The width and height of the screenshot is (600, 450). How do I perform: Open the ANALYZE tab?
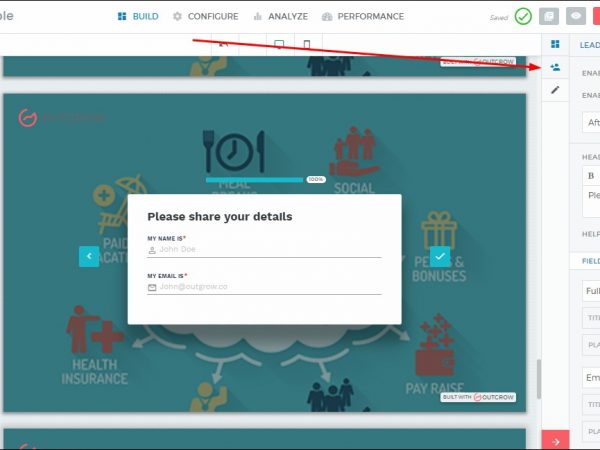click(x=280, y=17)
